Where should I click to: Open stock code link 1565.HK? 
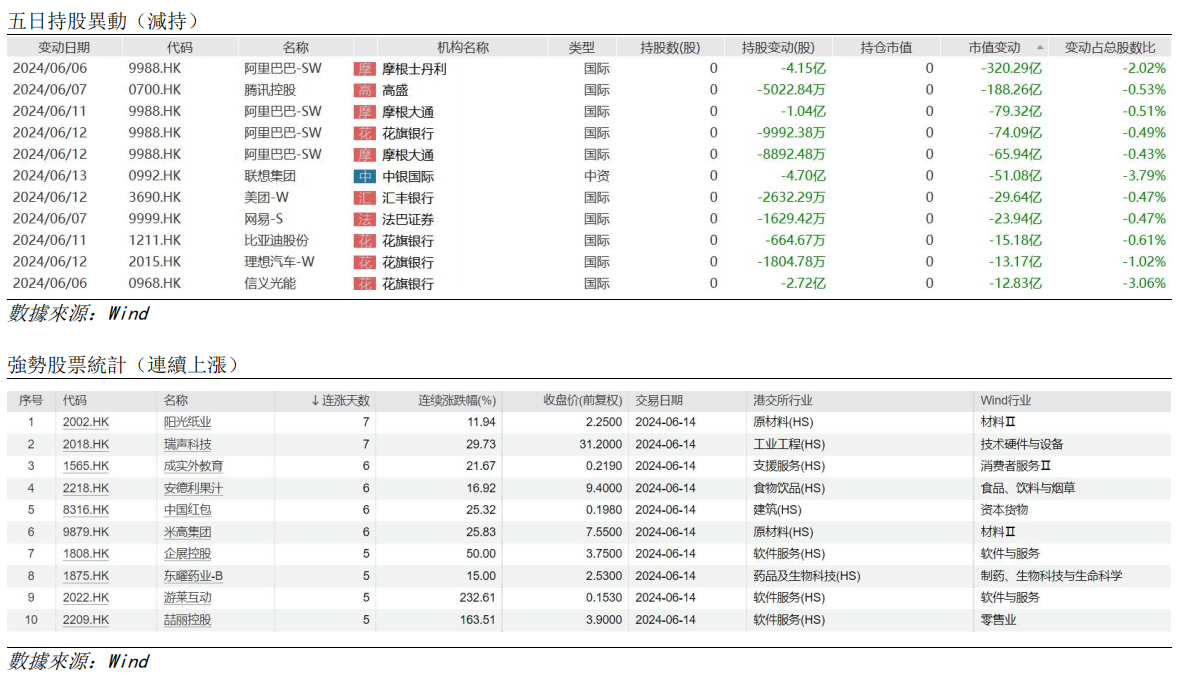pyautogui.click(x=86, y=466)
